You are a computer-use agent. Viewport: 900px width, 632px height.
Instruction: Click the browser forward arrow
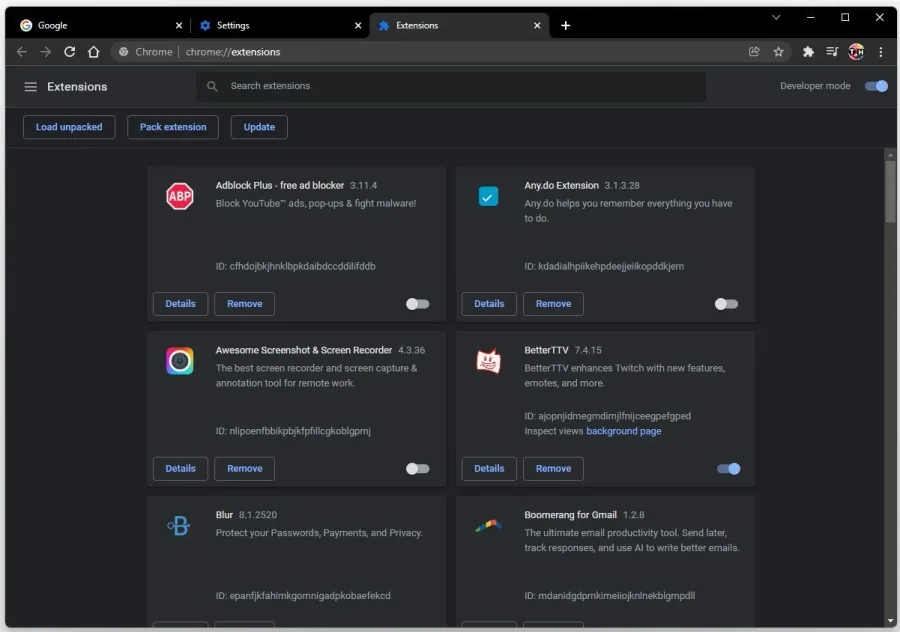point(45,52)
